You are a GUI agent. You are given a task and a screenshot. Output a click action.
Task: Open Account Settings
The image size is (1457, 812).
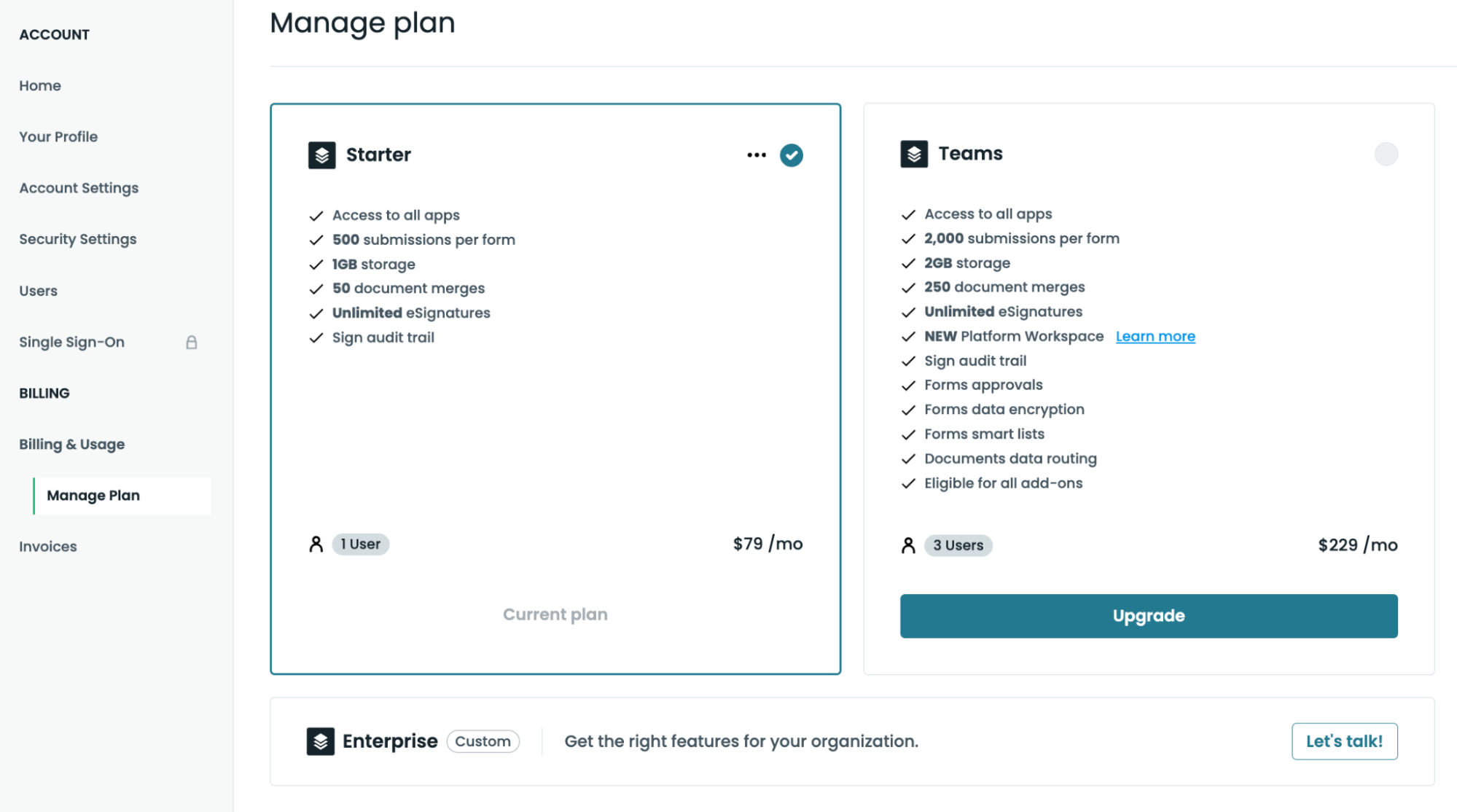point(79,188)
